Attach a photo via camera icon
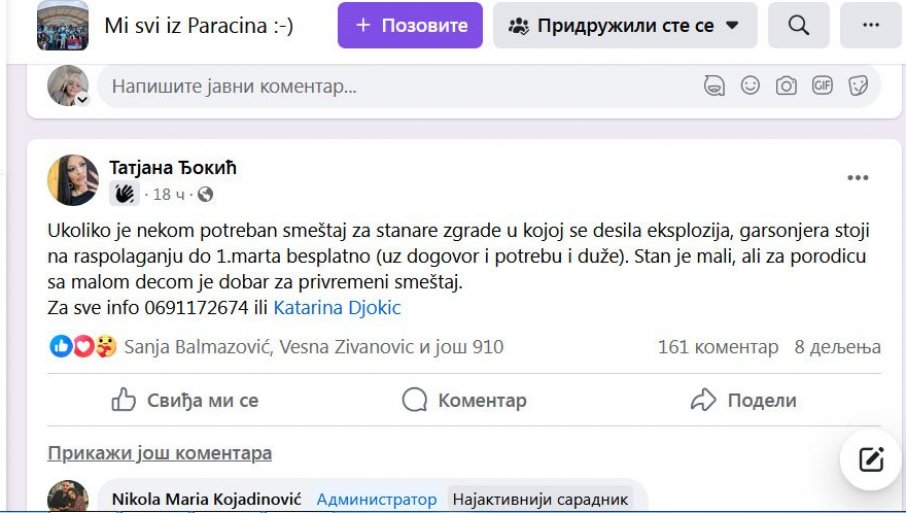 pyautogui.click(x=786, y=86)
